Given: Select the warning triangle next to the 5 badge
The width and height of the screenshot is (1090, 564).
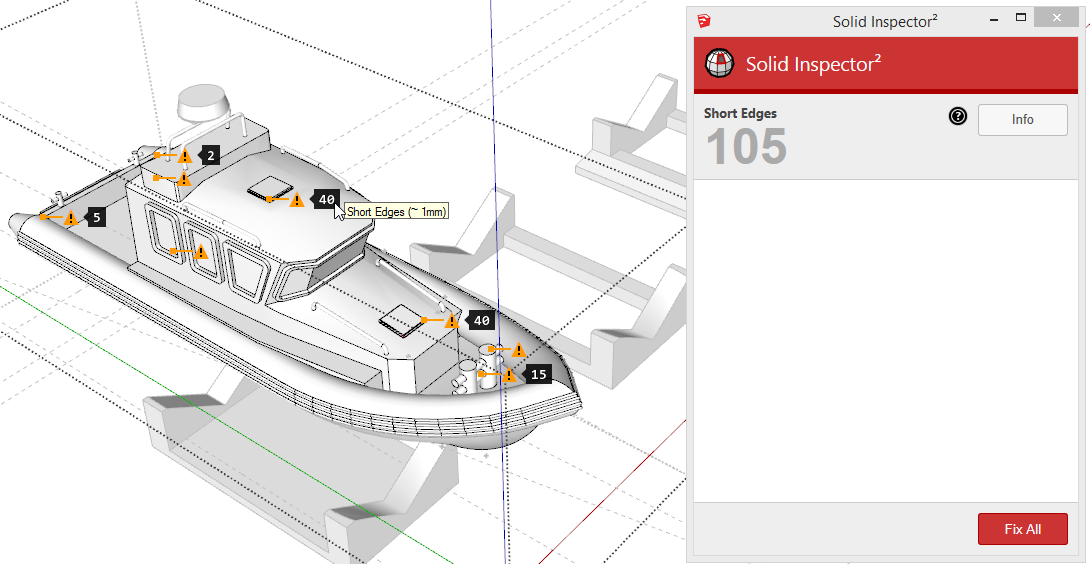Looking at the screenshot, I should tap(71, 218).
